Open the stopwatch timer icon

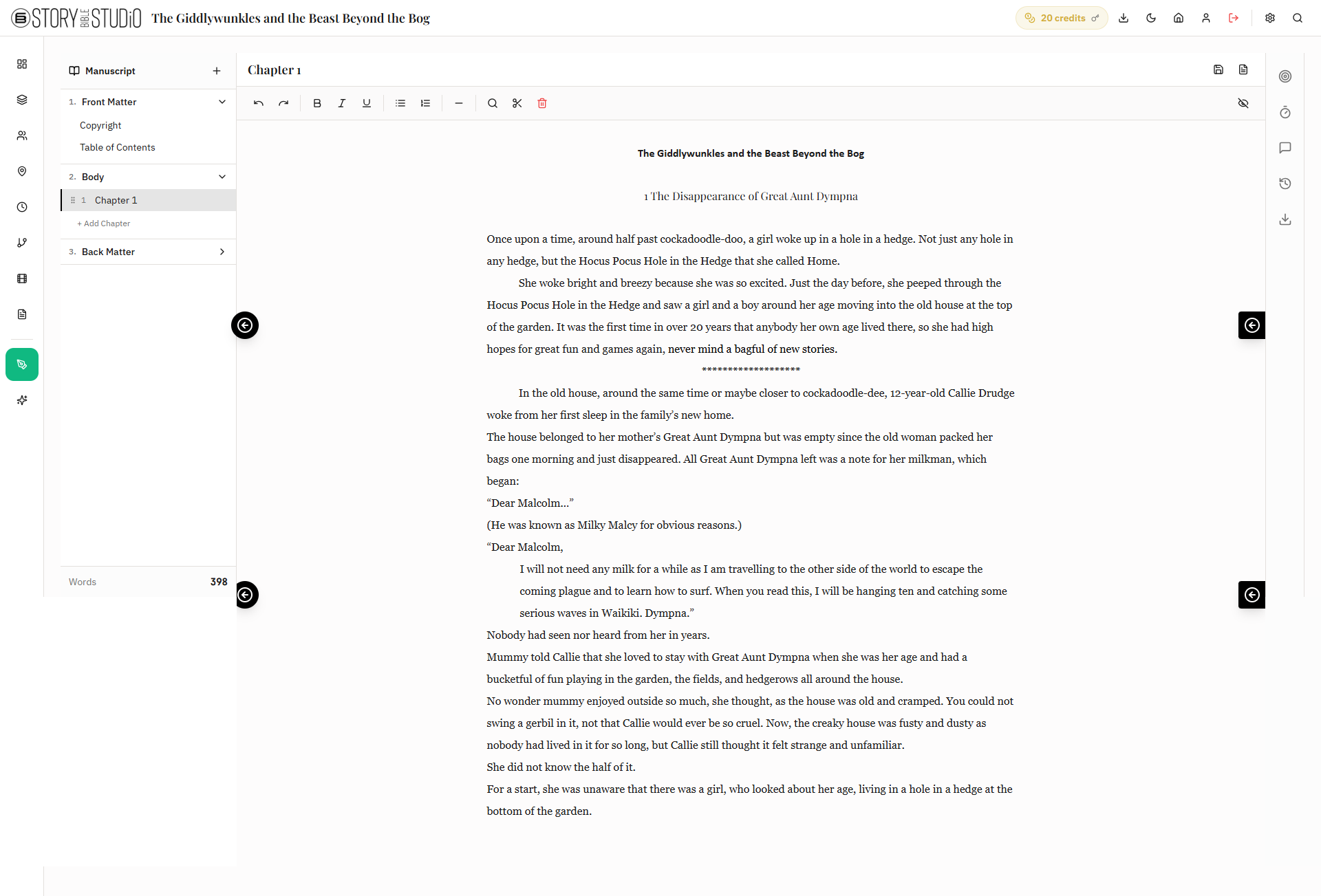pyautogui.click(x=1285, y=112)
